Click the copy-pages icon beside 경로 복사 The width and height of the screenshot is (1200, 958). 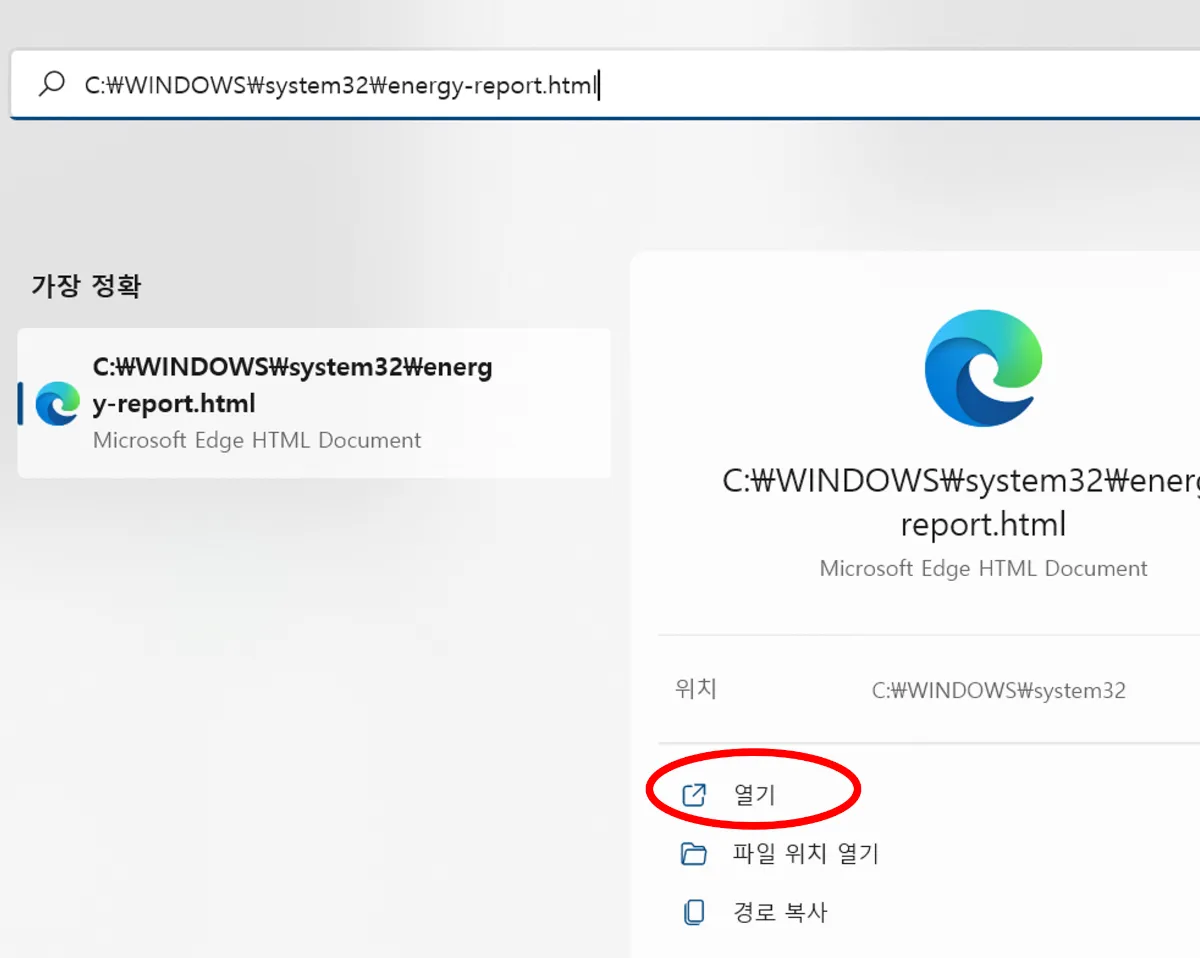point(692,911)
